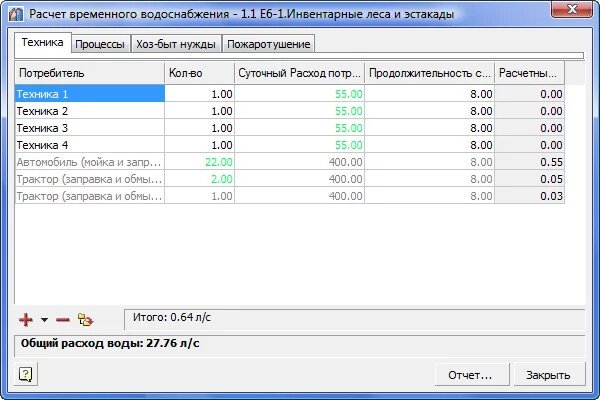Click the 22.00 quantity cell

tap(199, 162)
